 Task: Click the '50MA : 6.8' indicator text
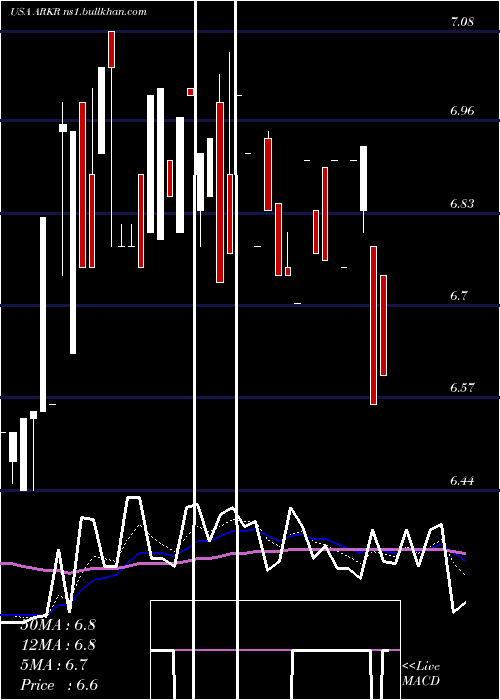tap(58, 625)
